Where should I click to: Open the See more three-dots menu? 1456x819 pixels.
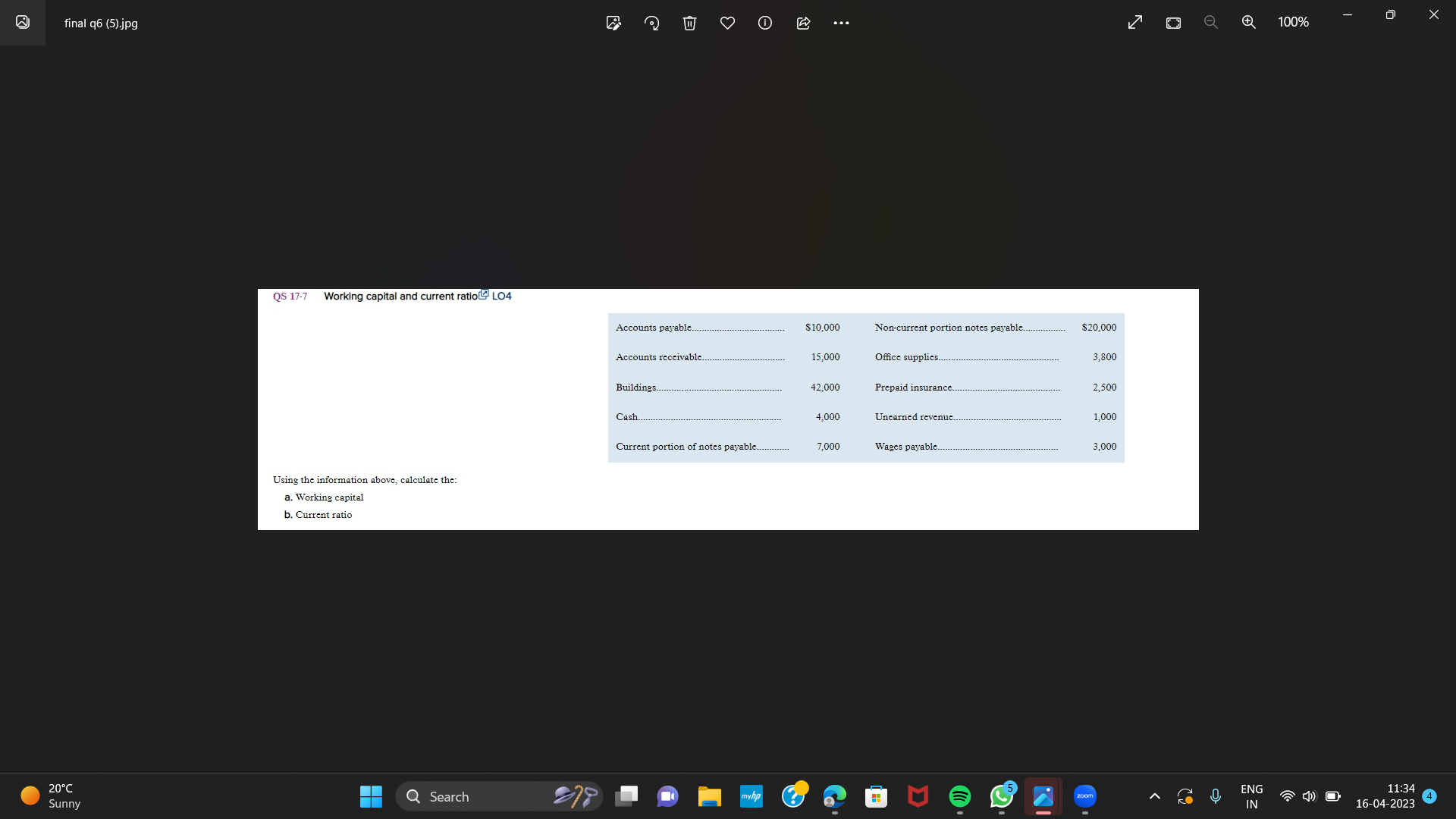coord(841,23)
